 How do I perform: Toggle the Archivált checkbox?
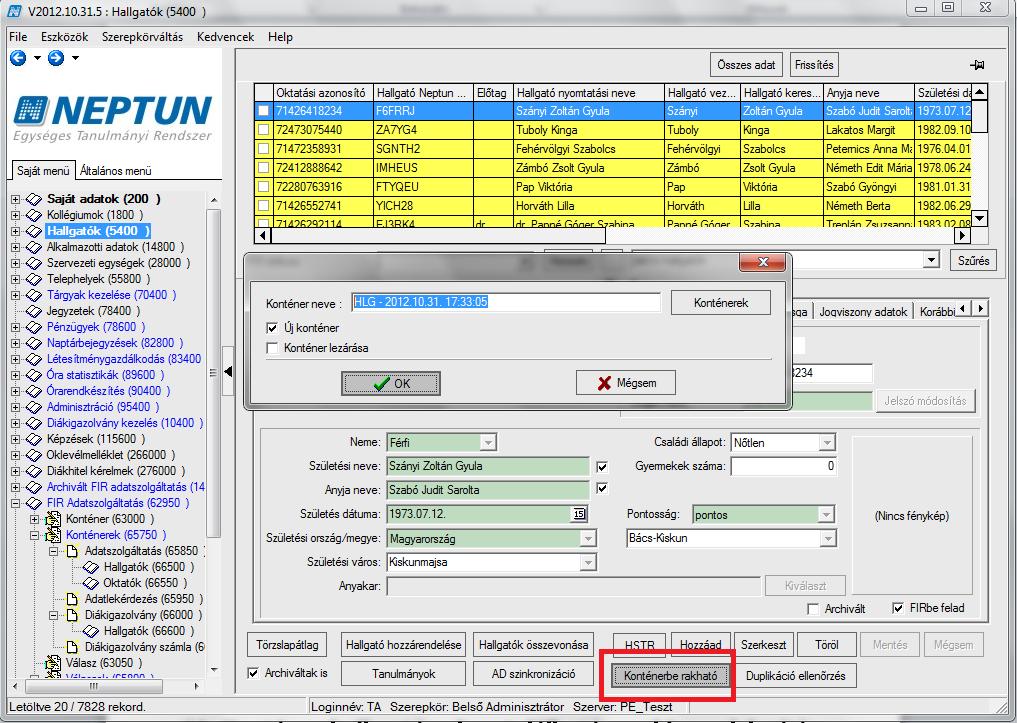pyautogui.click(x=813, y=609)
